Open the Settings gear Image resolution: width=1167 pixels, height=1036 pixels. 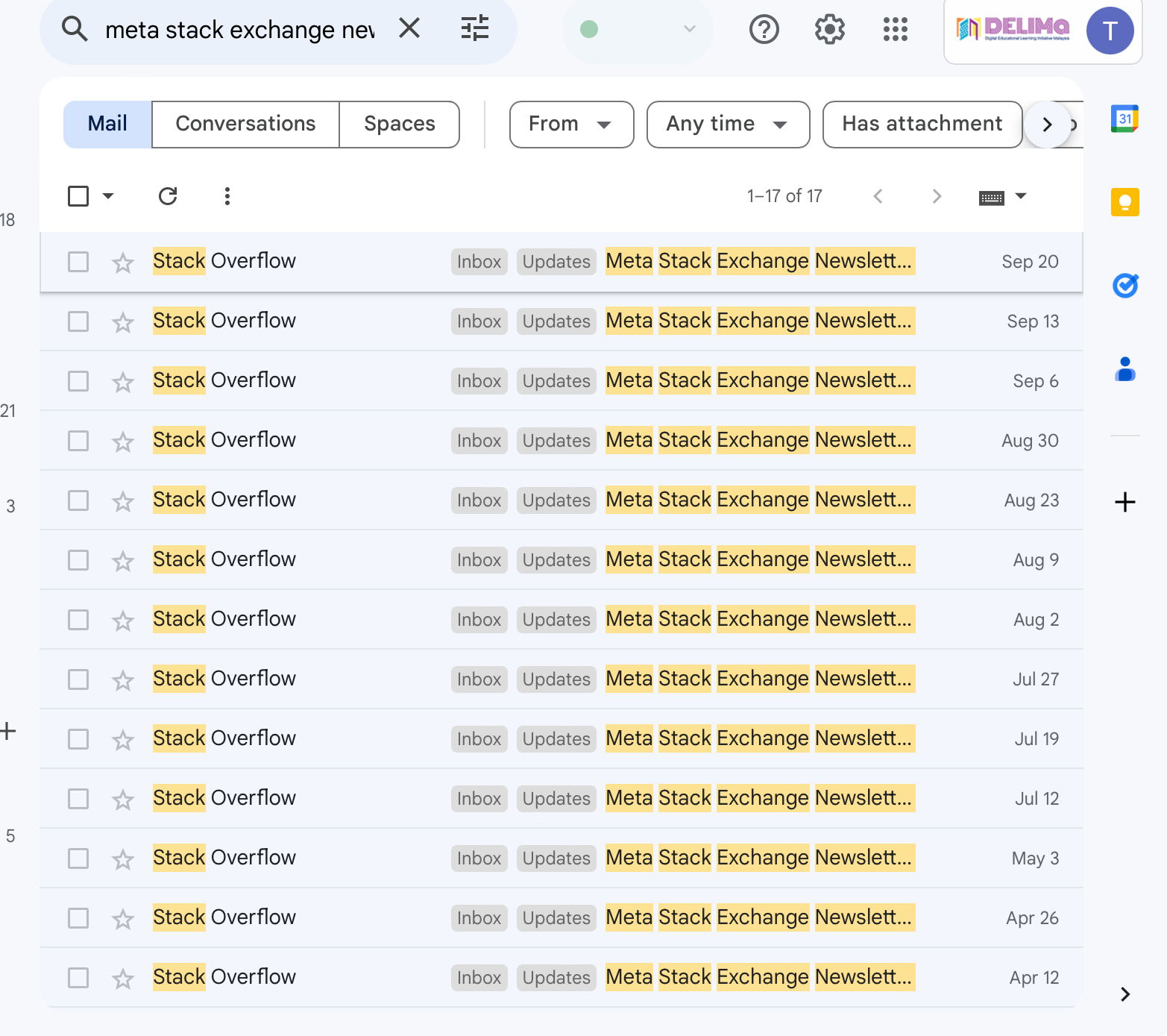[x=829, y=29]
